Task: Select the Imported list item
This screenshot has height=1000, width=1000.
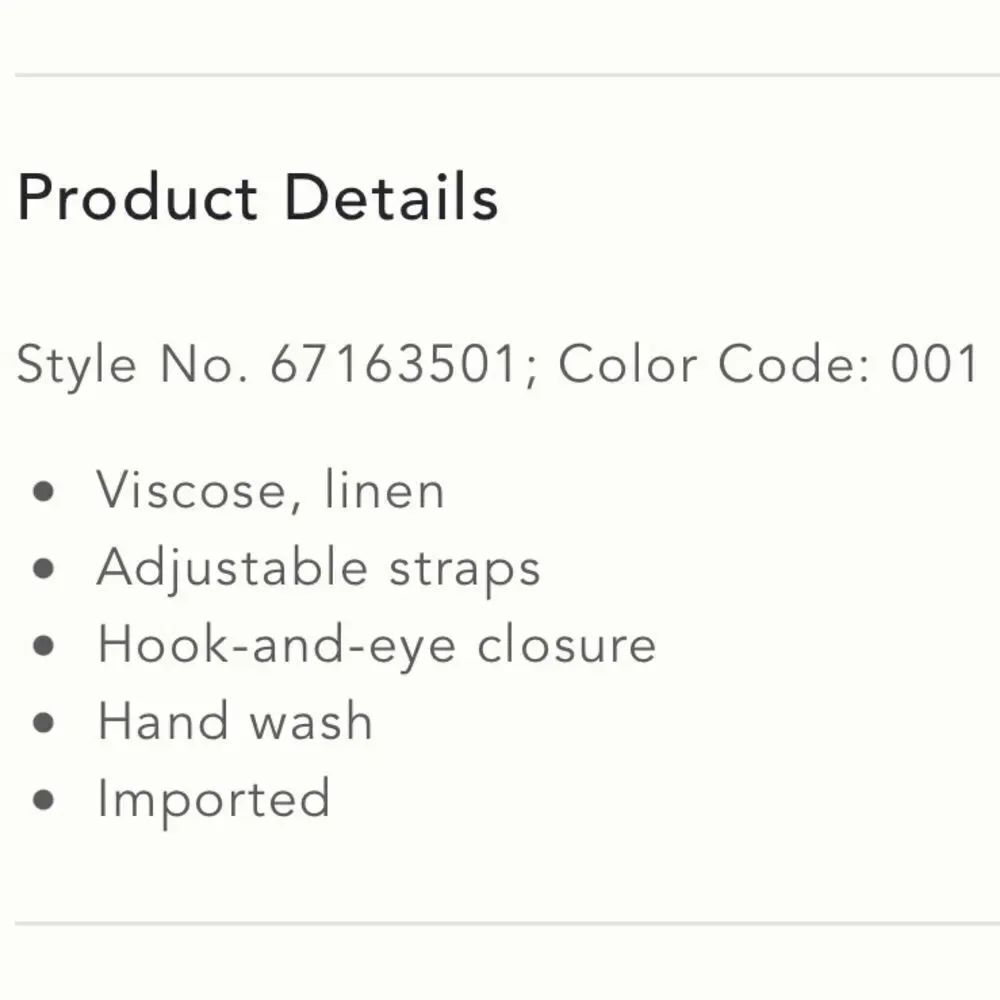Action: (214, 800)
